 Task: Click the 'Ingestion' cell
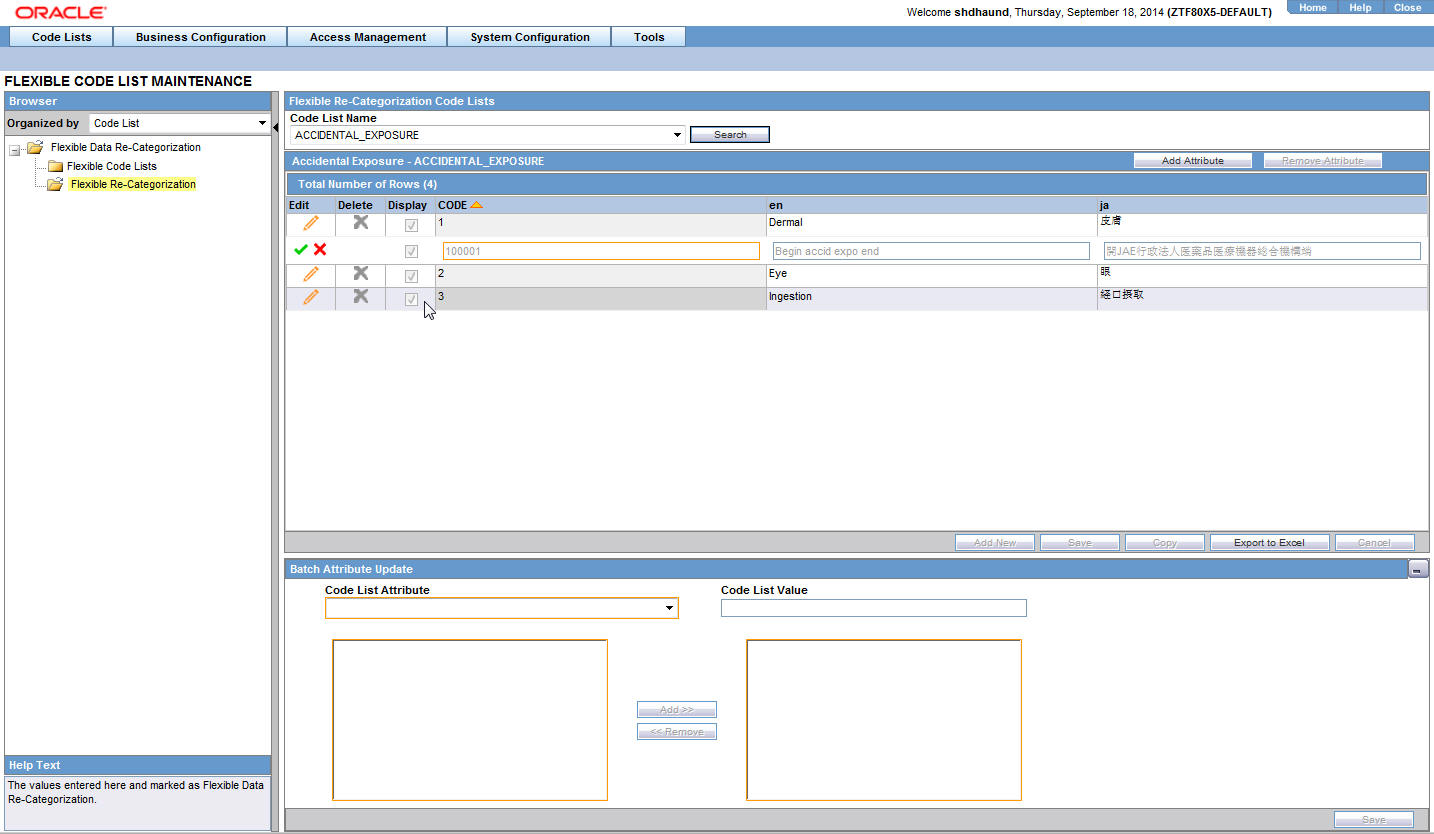pos(931,299)
